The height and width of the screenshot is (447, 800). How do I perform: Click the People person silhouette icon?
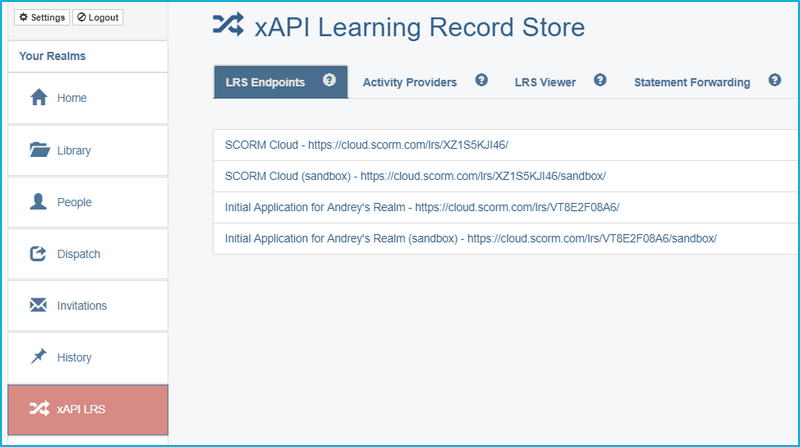click(38, 202)
